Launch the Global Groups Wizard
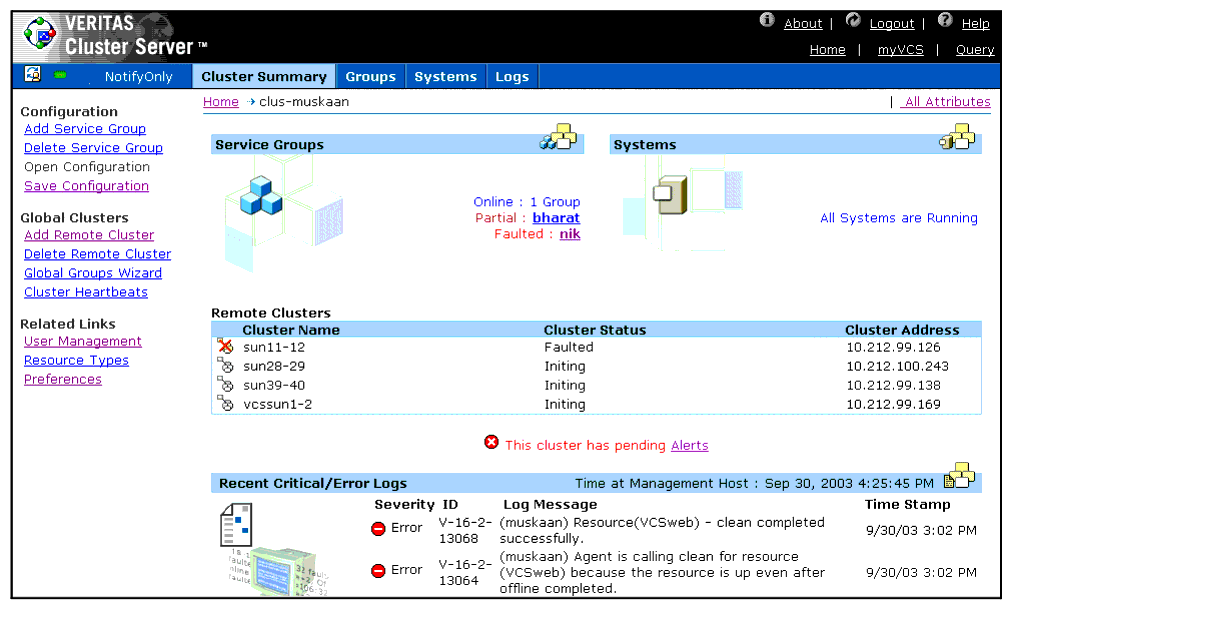The image size is (1220, 630). 93,273
